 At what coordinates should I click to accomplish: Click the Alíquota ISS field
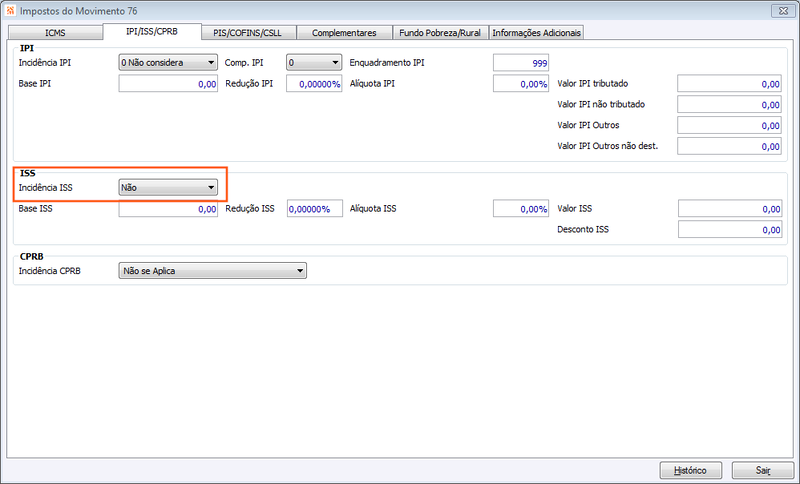coord(521,209)
